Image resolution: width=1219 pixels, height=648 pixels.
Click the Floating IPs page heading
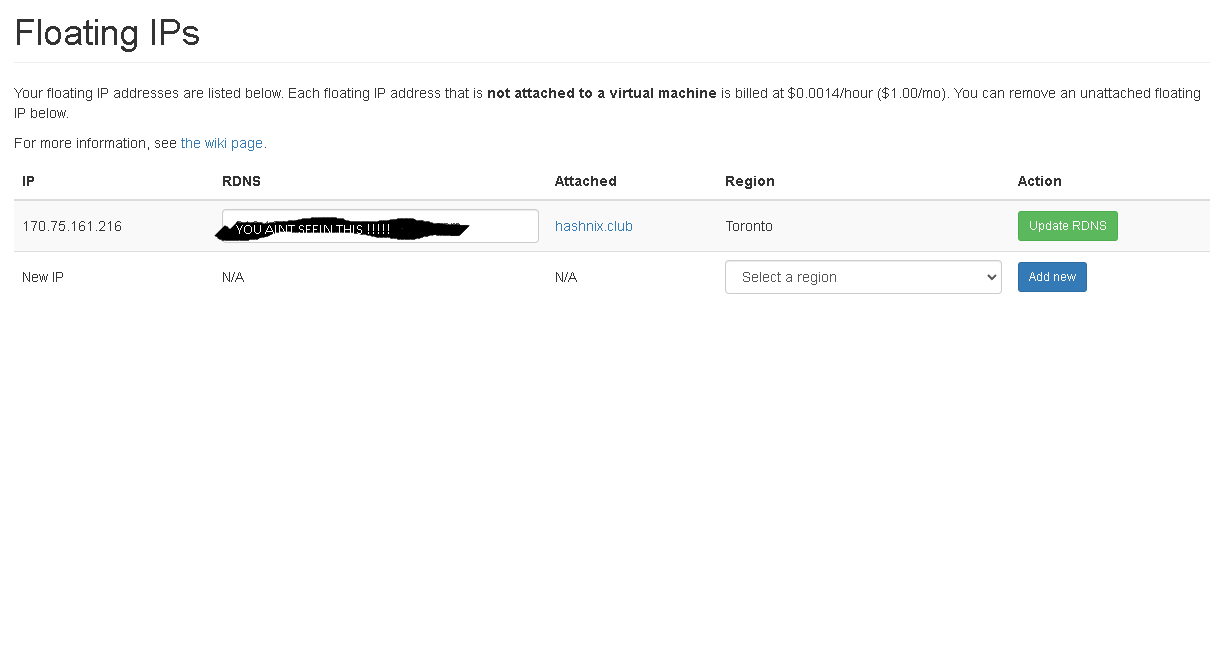click(x=107, y=33)
